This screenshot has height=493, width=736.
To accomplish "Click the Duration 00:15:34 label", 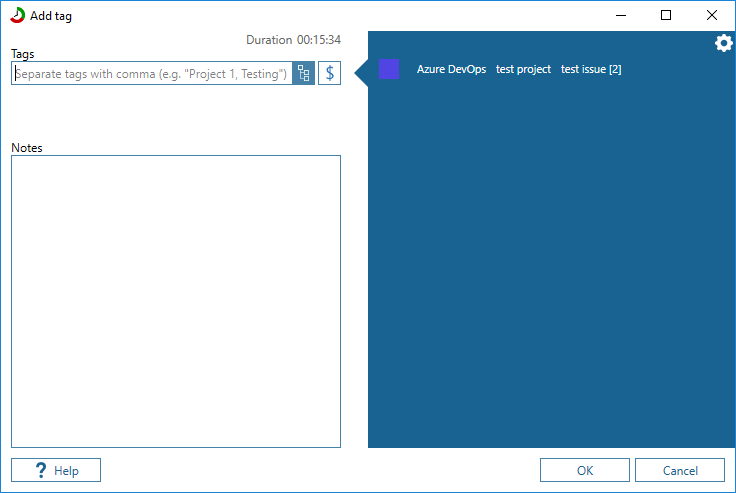I will point(293,40).
